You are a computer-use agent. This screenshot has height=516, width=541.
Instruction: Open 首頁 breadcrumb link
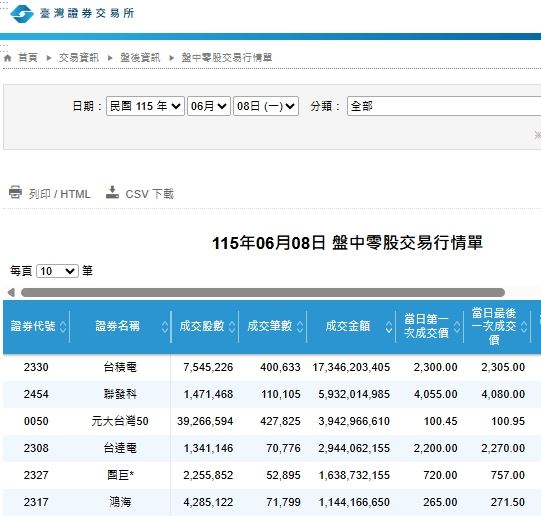point(28,58)
